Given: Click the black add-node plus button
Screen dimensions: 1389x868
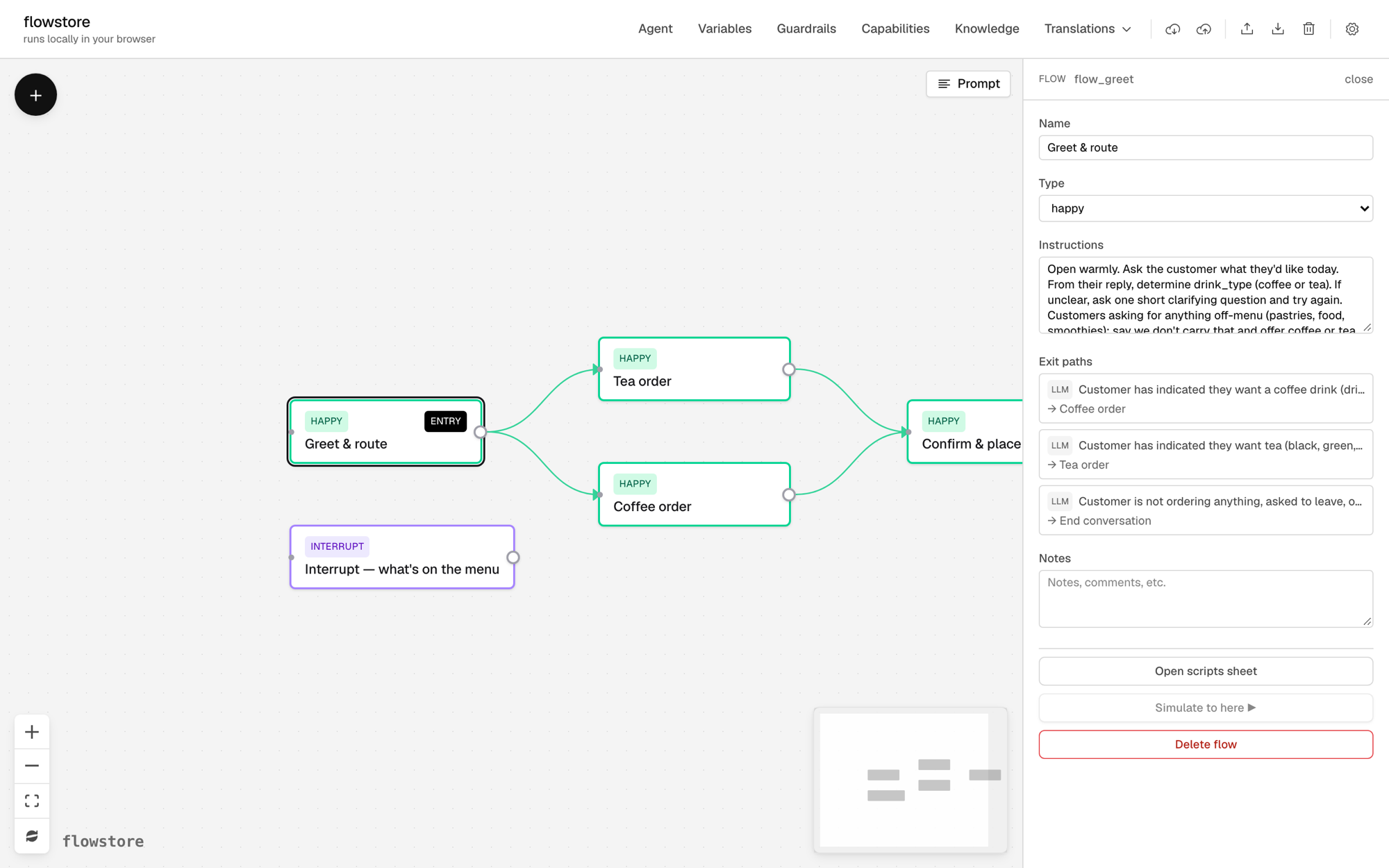Looking at the screenshot, I should click(35, 94).
